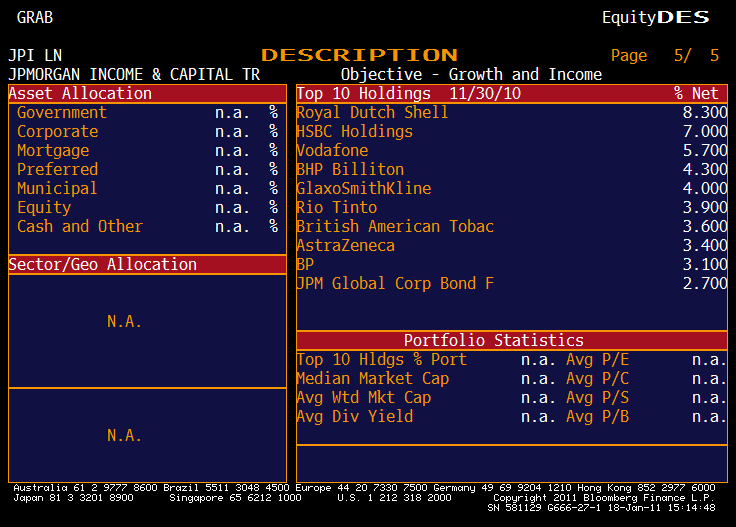736x527 pixels.
Task: Click the GRAB label at top left
Action: (x=35, y=17)
